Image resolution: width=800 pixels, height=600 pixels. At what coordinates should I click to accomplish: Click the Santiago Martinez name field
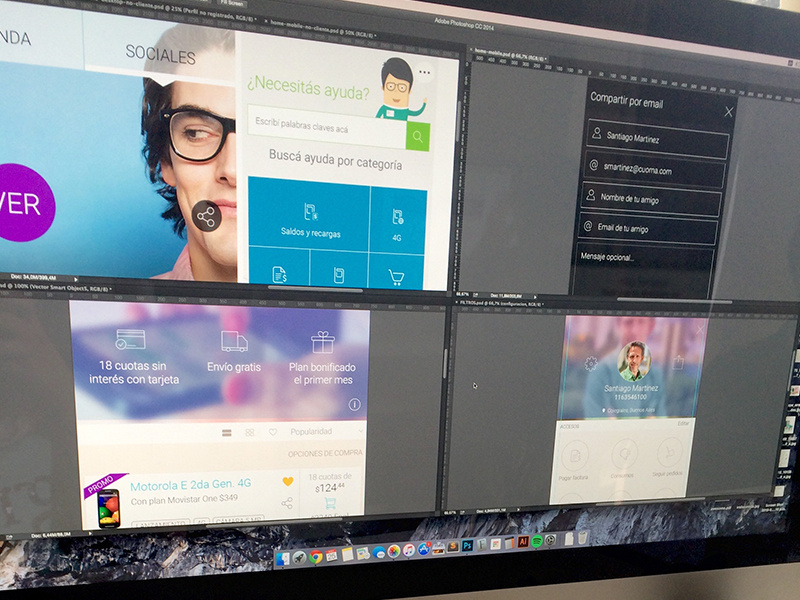[658, 139]
